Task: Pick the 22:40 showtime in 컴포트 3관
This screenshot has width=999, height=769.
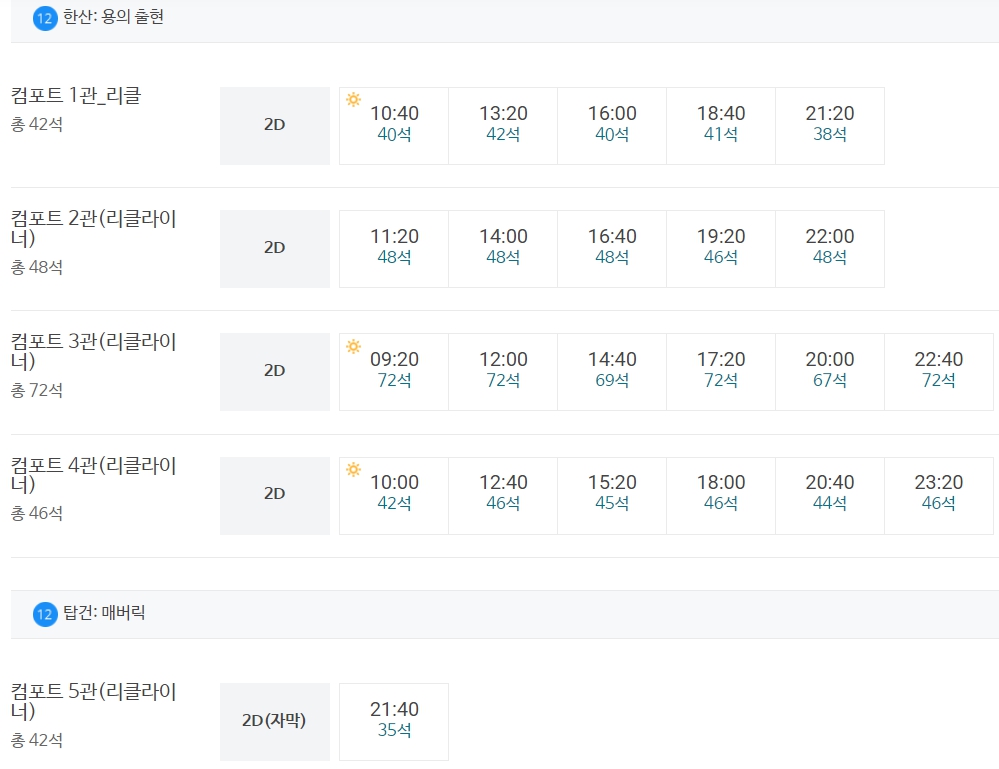Action: tap(938, 372)
